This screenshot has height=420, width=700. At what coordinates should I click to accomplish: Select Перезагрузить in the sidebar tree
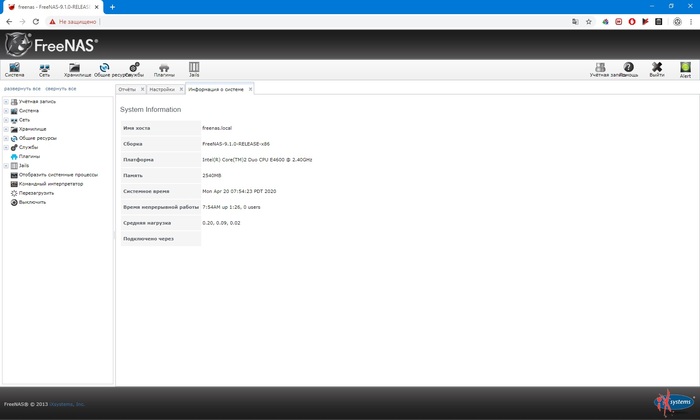[37, 192]
